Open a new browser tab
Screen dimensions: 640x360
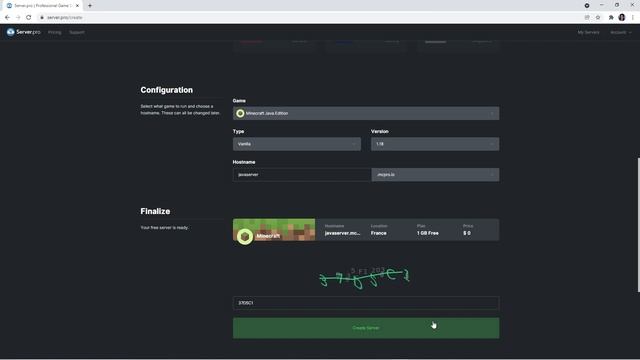tap(90, 6)
